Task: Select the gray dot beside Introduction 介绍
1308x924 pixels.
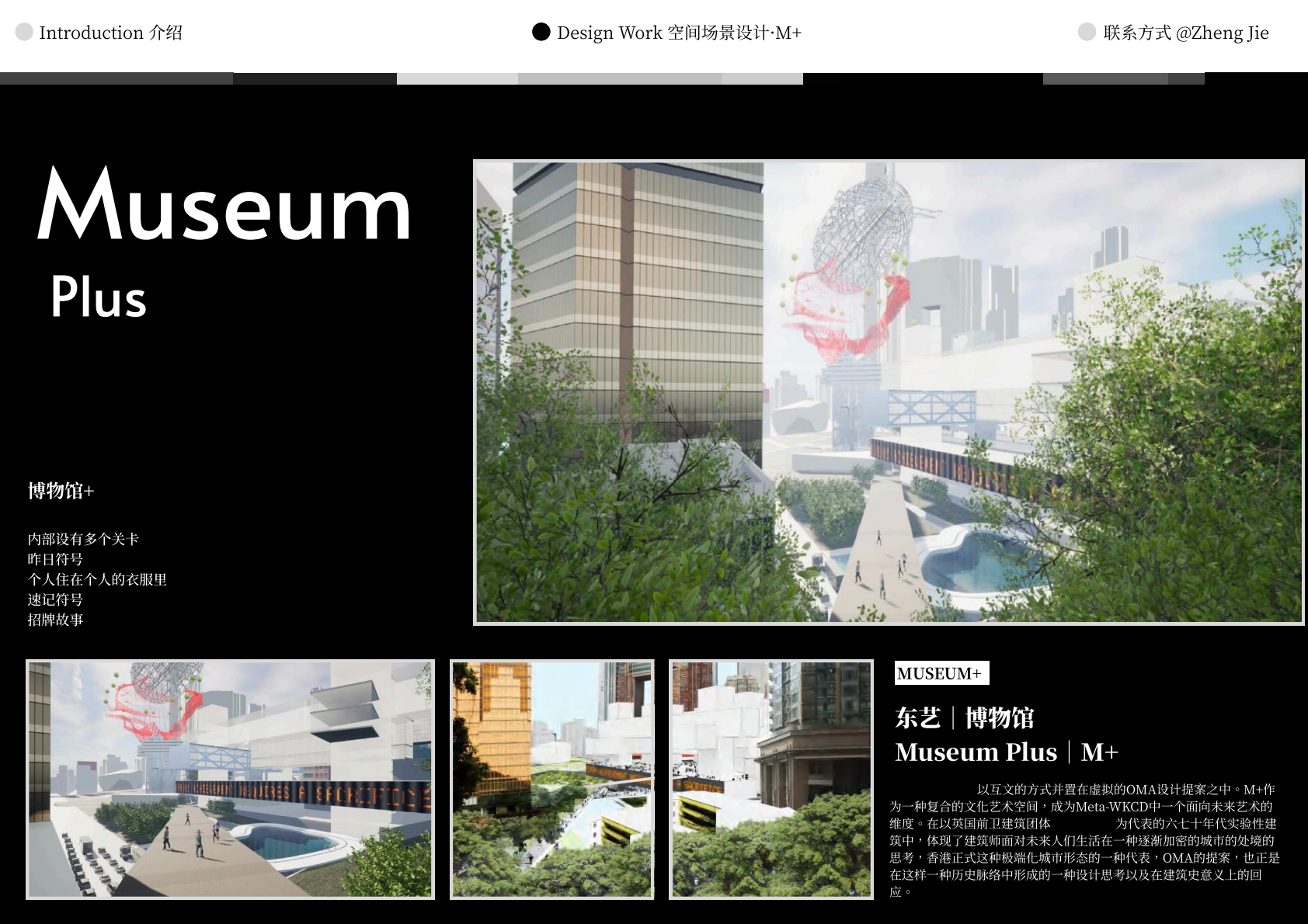Action: point(24,32)
